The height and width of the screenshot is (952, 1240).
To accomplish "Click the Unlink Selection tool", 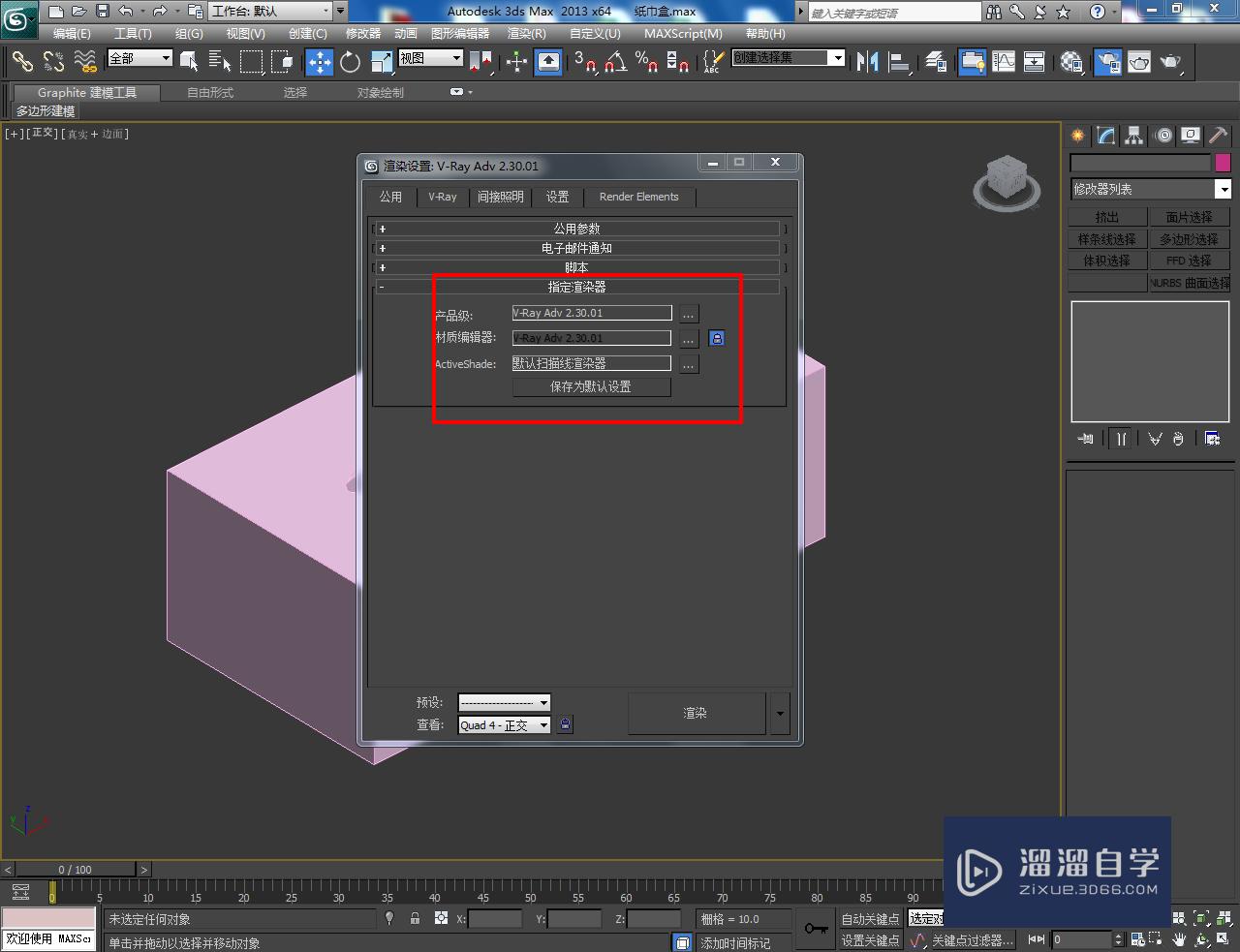I will (x=53, y=62).
